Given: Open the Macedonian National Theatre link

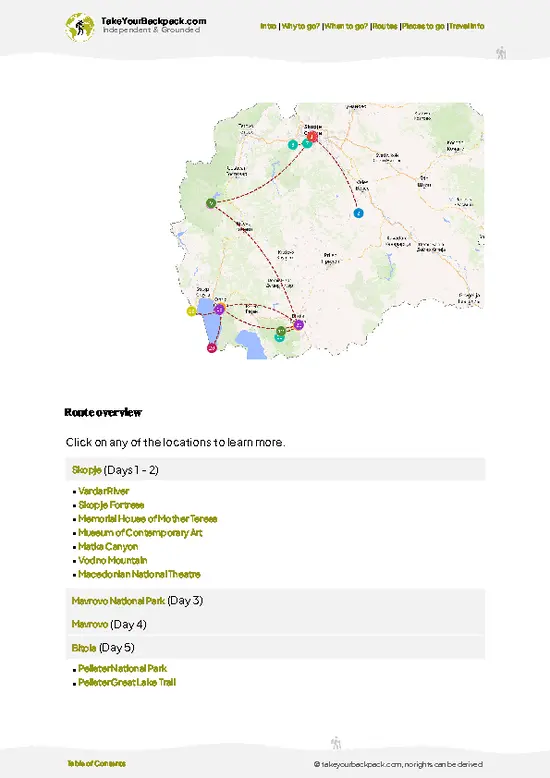Looking at the screenshot, I should tap(139, 575).
